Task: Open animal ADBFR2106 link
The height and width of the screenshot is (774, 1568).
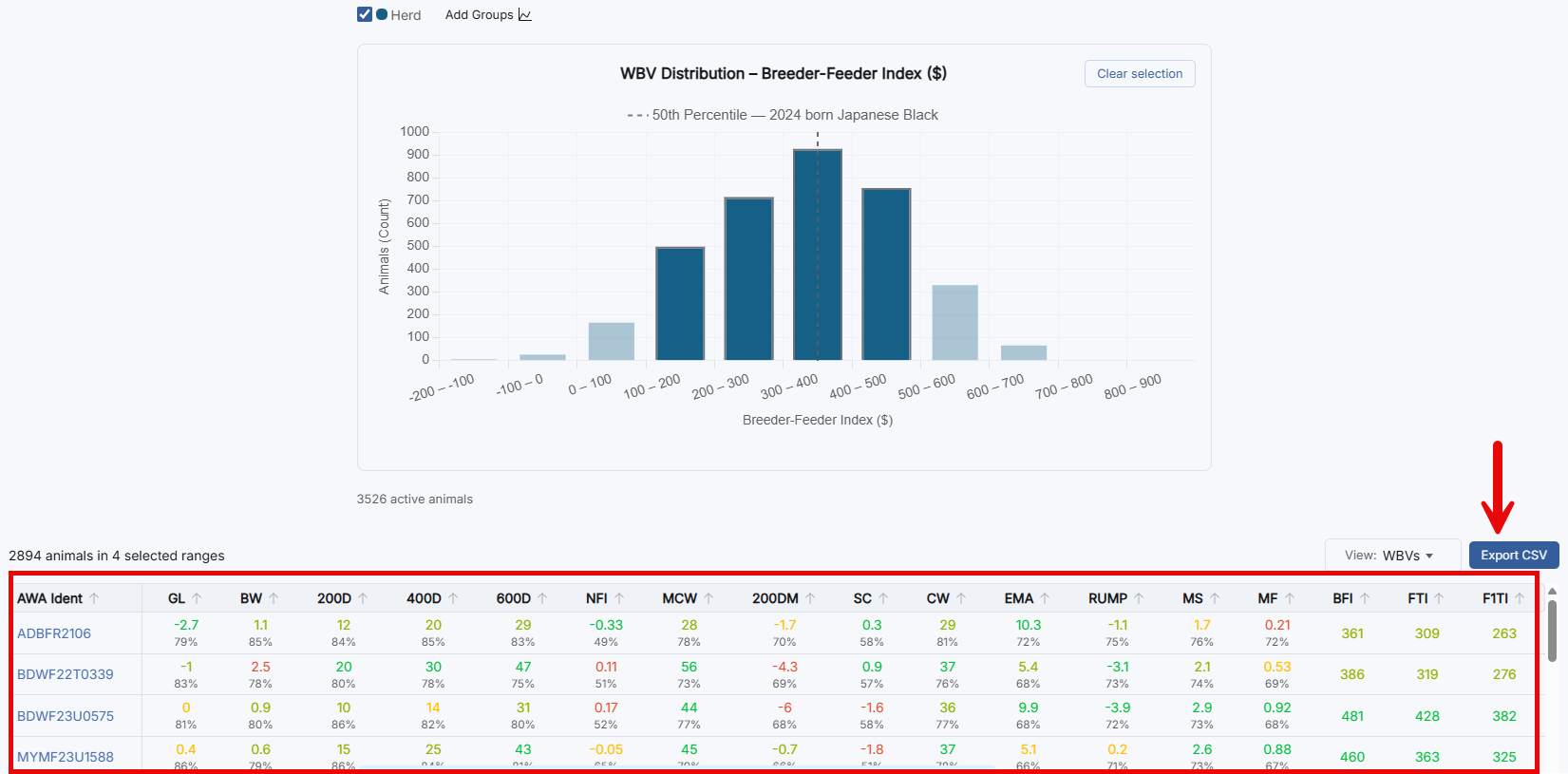Action: click(x=54, y=633)
